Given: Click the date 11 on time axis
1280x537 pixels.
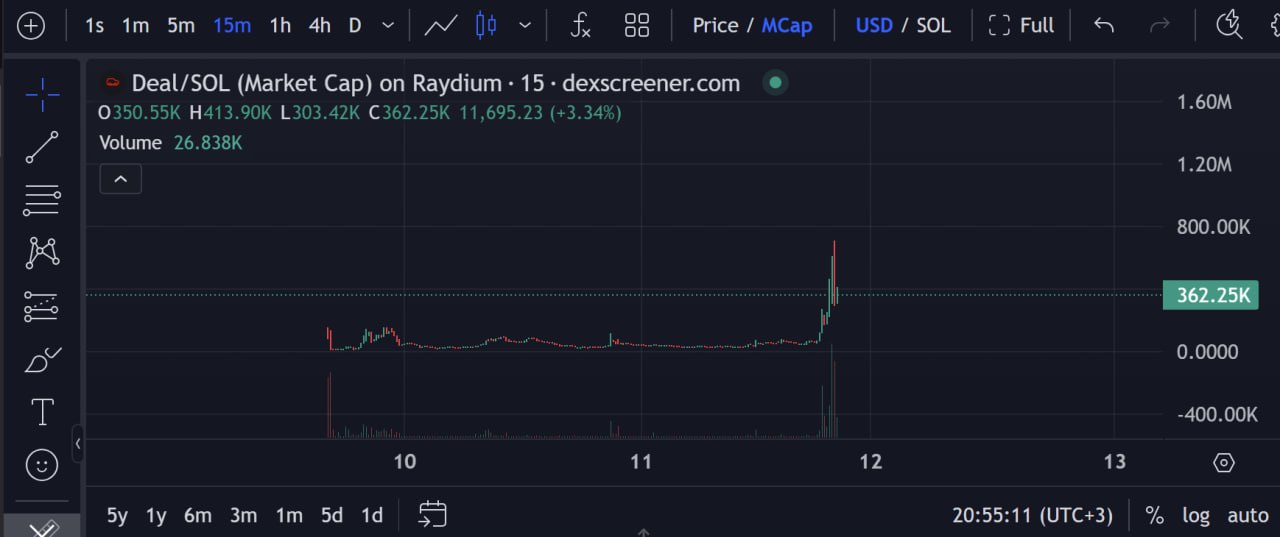Looking at the screenshot, I should 641,461.
